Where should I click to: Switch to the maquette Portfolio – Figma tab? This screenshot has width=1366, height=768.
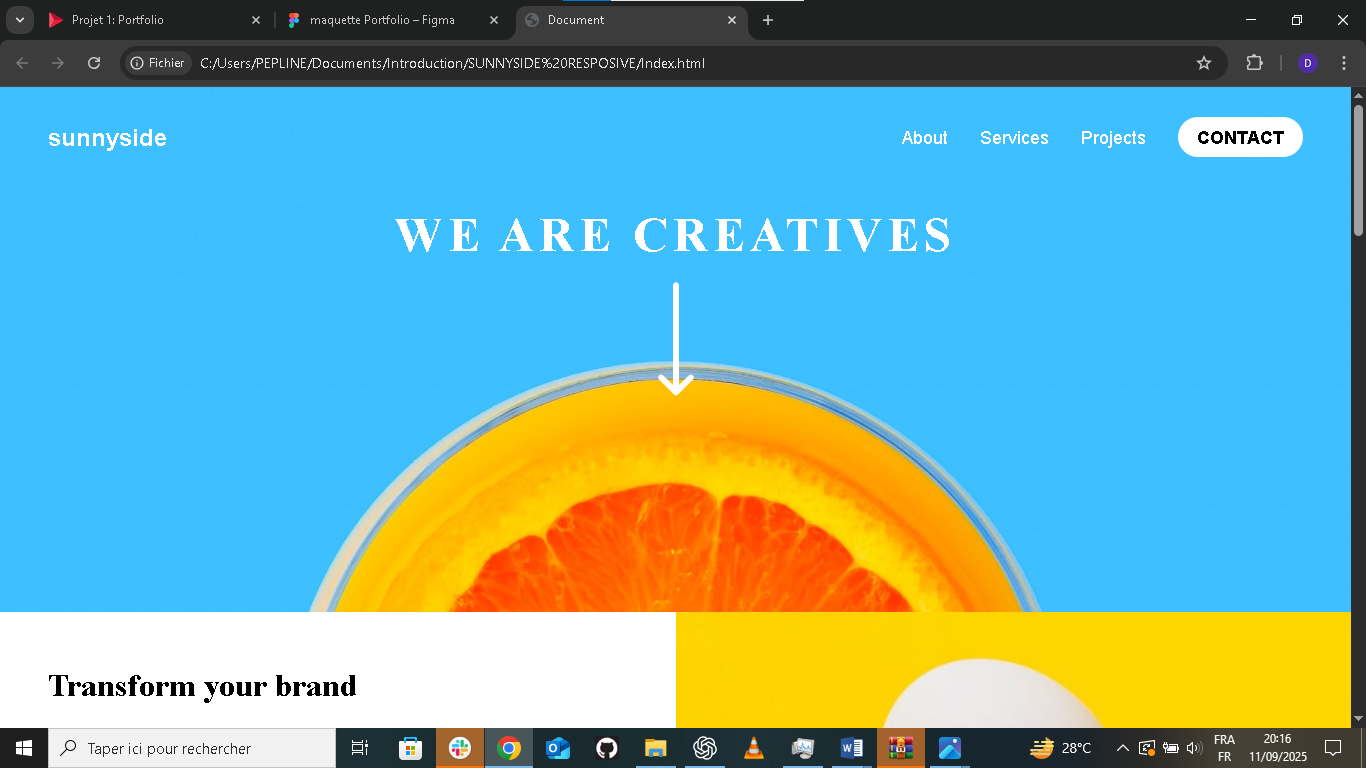[x=382, y=20]
